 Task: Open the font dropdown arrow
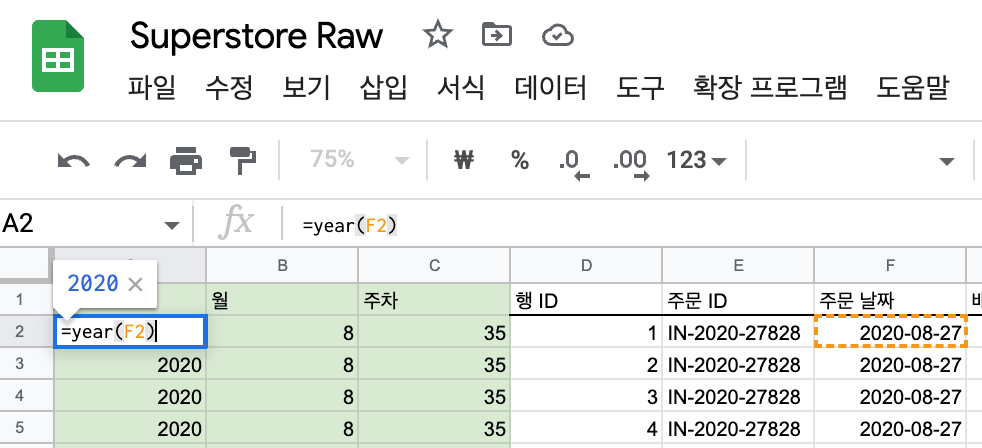click(x=946, y=162)
